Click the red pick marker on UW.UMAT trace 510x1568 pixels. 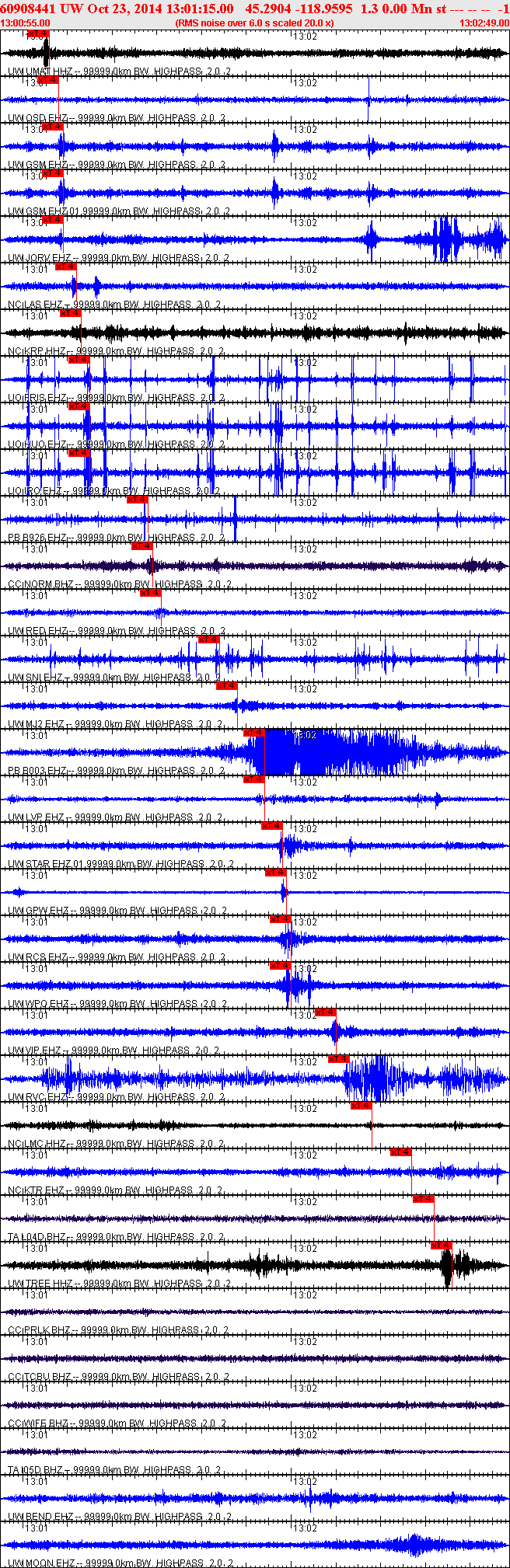[x=37, y=33]
